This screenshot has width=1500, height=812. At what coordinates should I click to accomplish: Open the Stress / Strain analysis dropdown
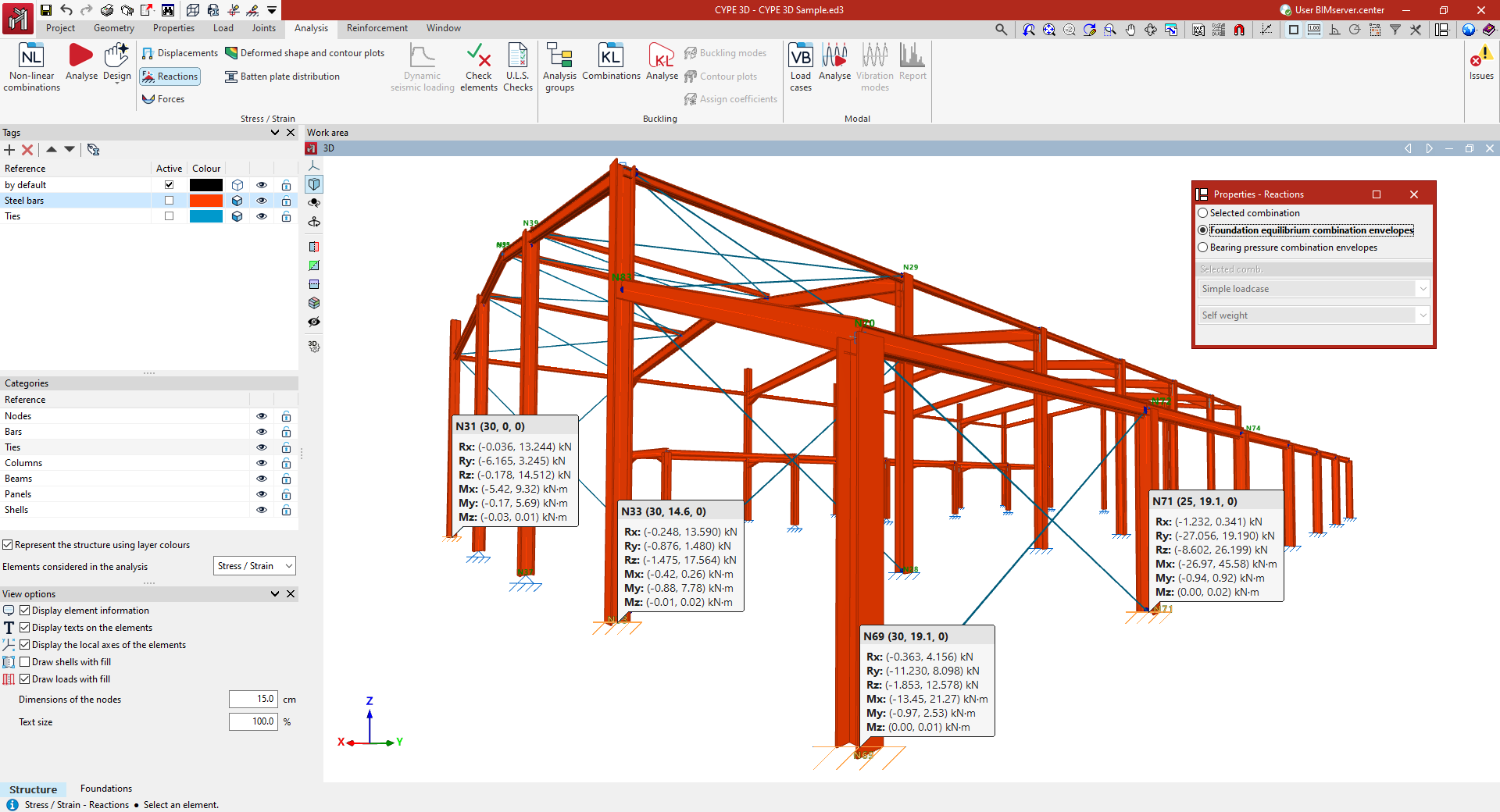255,566
